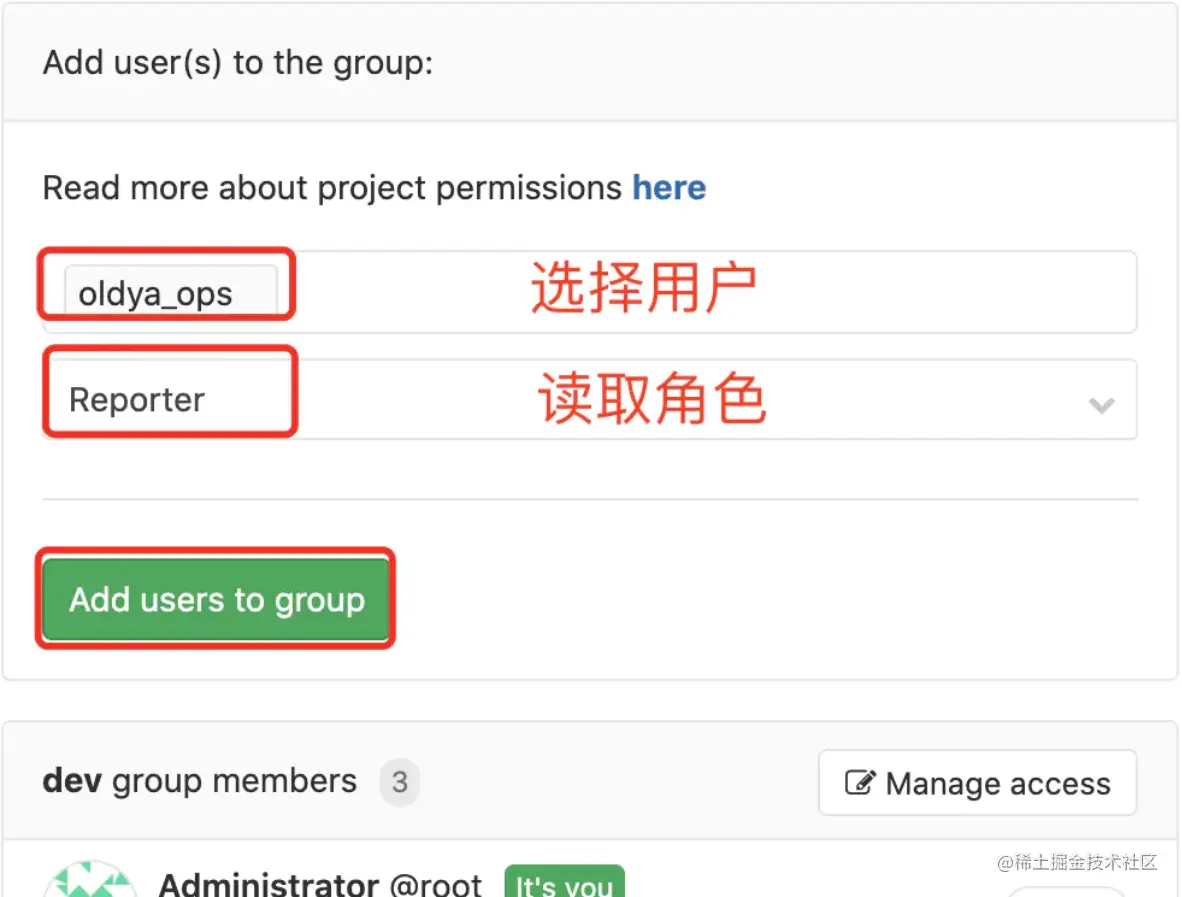Click the 'dev group members' heading

click(199, 781)
